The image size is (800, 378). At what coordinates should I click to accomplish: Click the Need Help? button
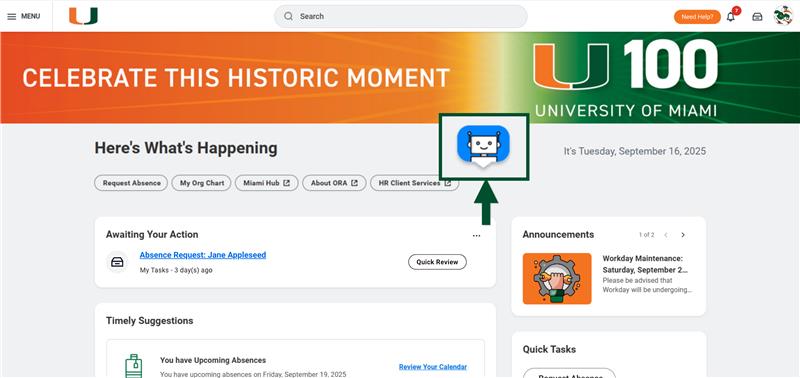pos(697,17)
